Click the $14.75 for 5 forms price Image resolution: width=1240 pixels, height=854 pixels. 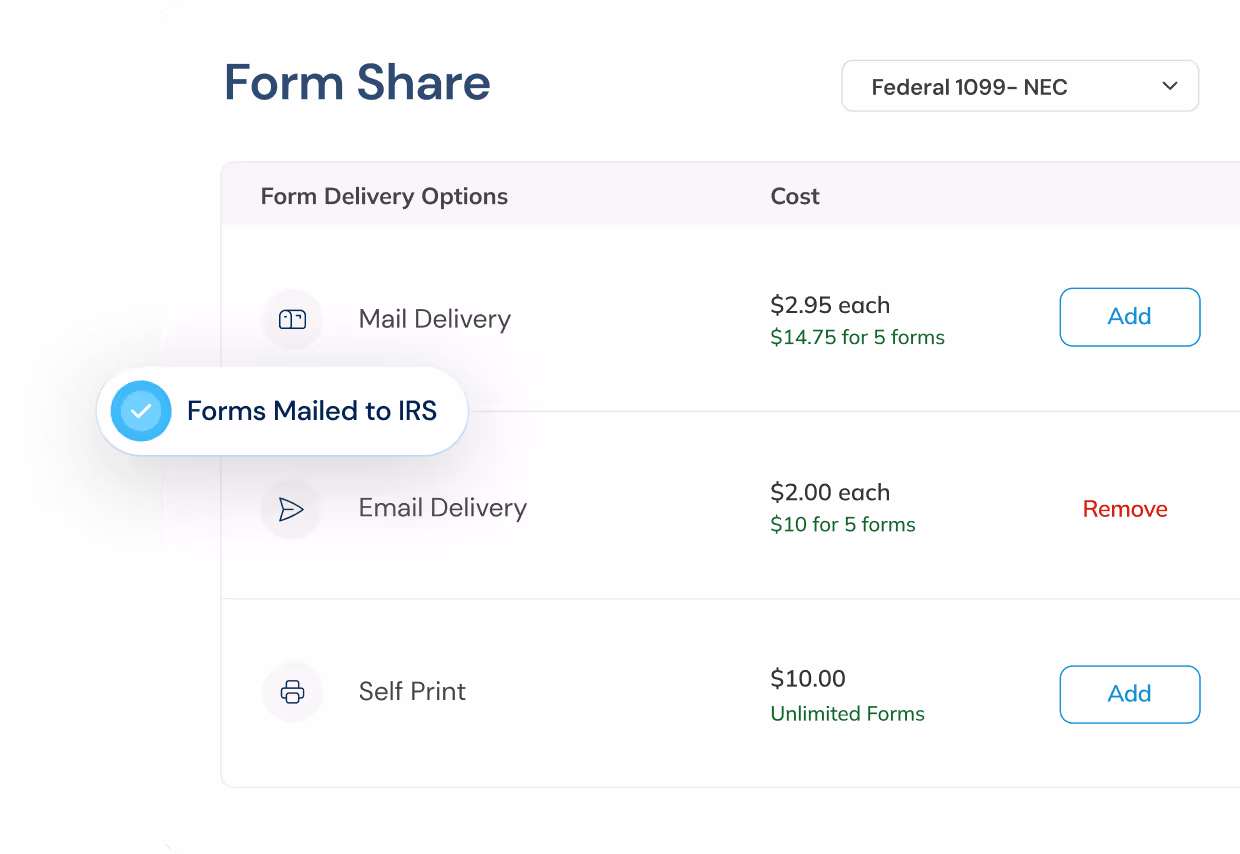click(x=857, y=337)
